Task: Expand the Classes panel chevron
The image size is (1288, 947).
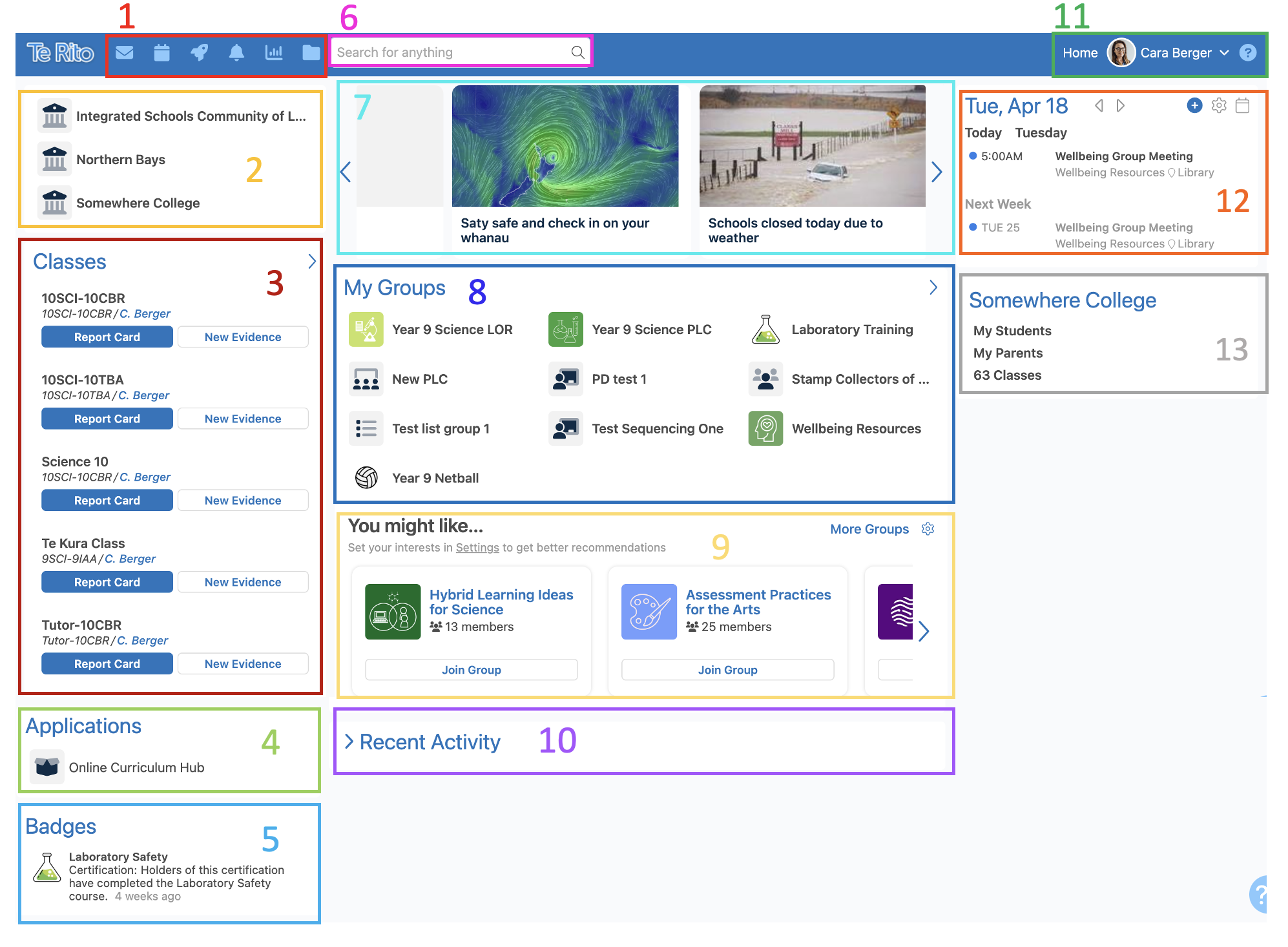Action: [312, 262]
